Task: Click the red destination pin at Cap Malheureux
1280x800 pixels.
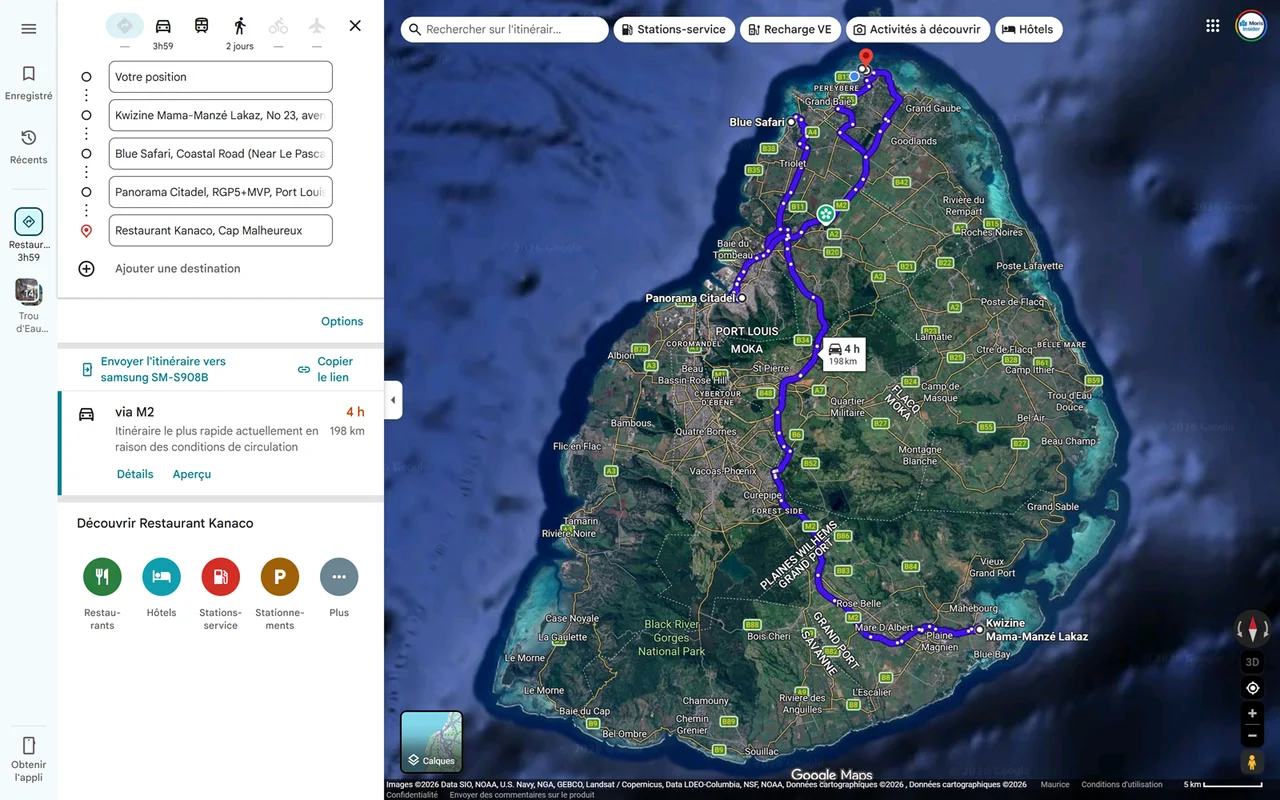Action: 866,57
